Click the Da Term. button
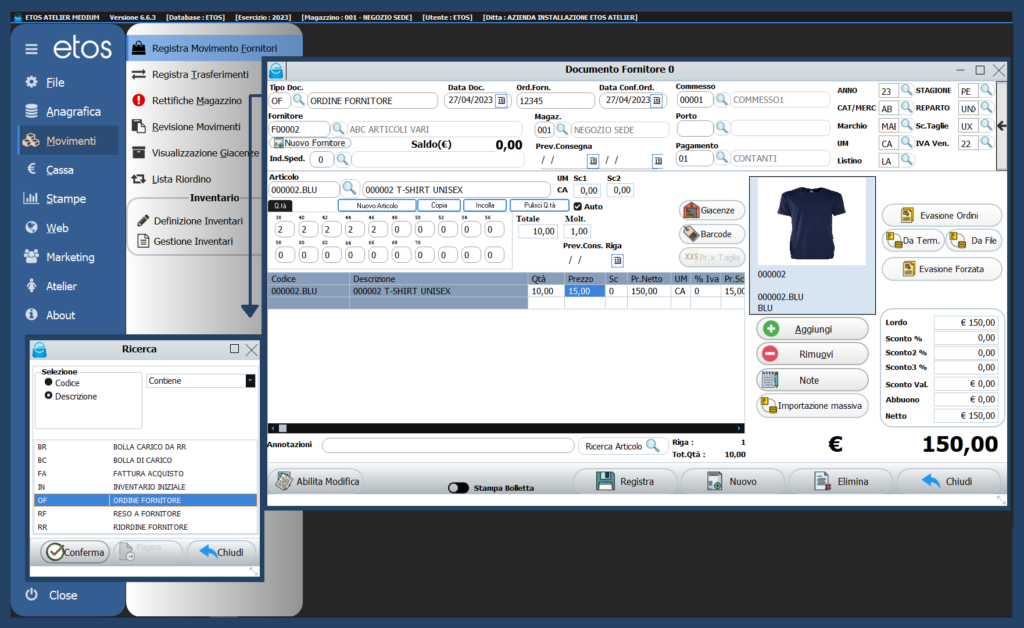The height and width of the screenshot is (628, 1024). coord(913,240)
